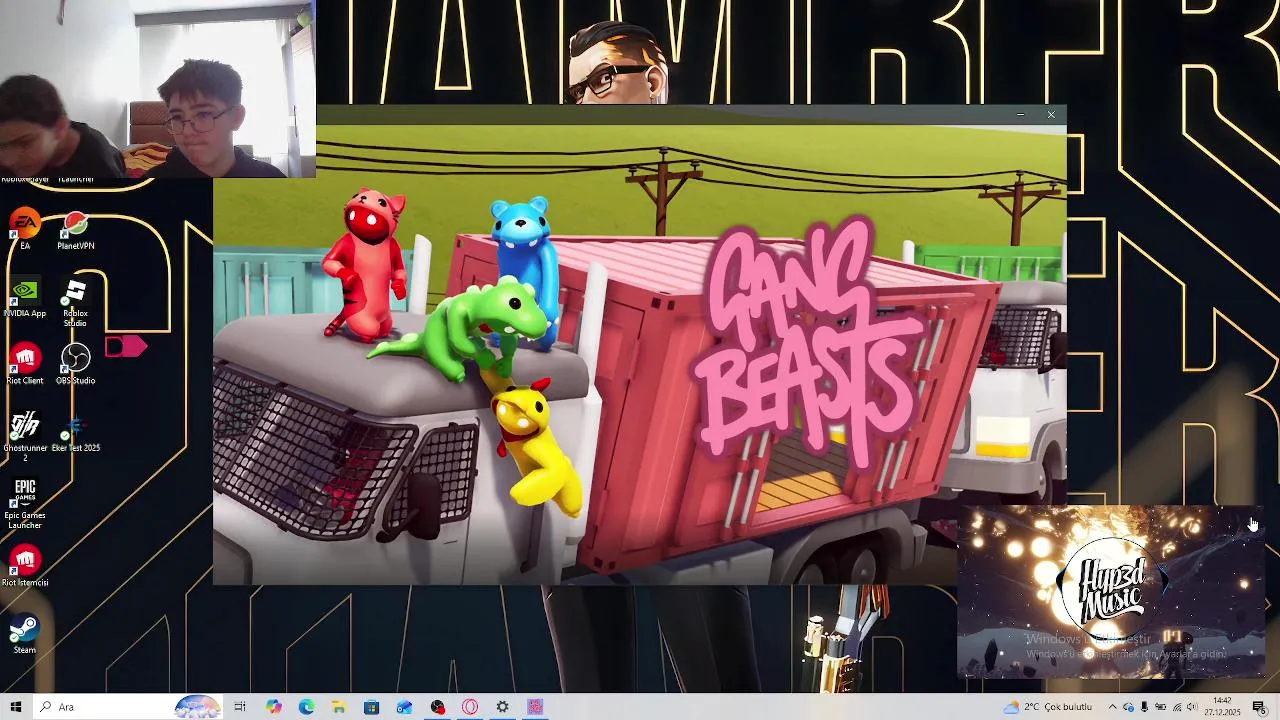Launch Steam from the desktop
Viewport: 1280px width, 720px height.
coord(25,634)
